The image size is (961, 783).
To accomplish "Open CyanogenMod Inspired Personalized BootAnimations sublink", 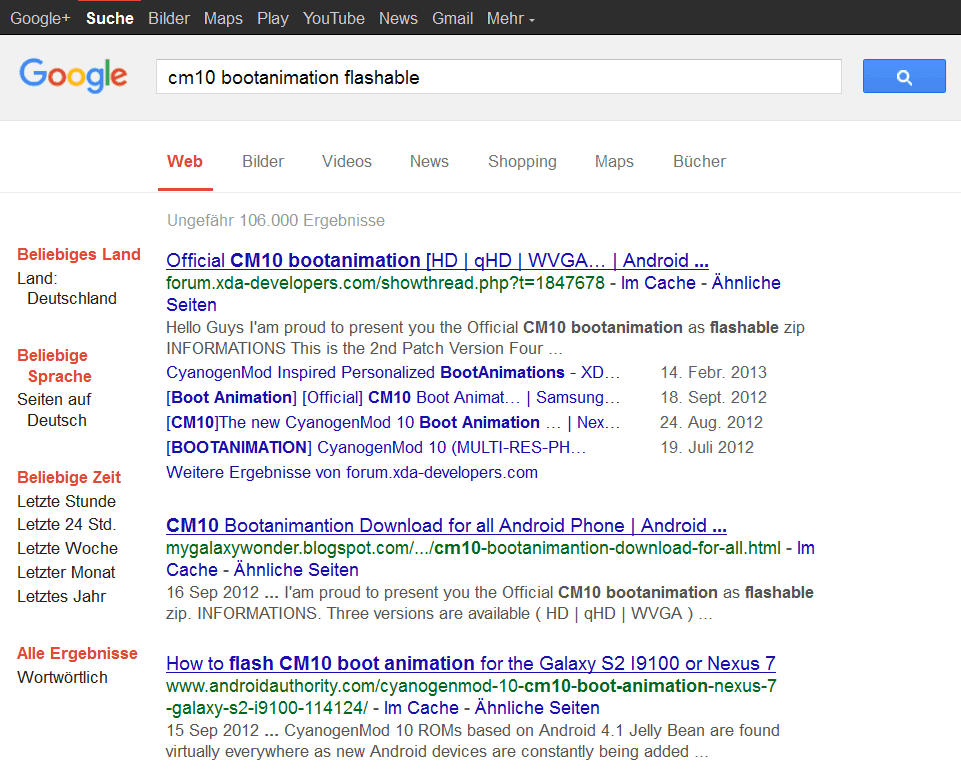I will tap(393, 373).
